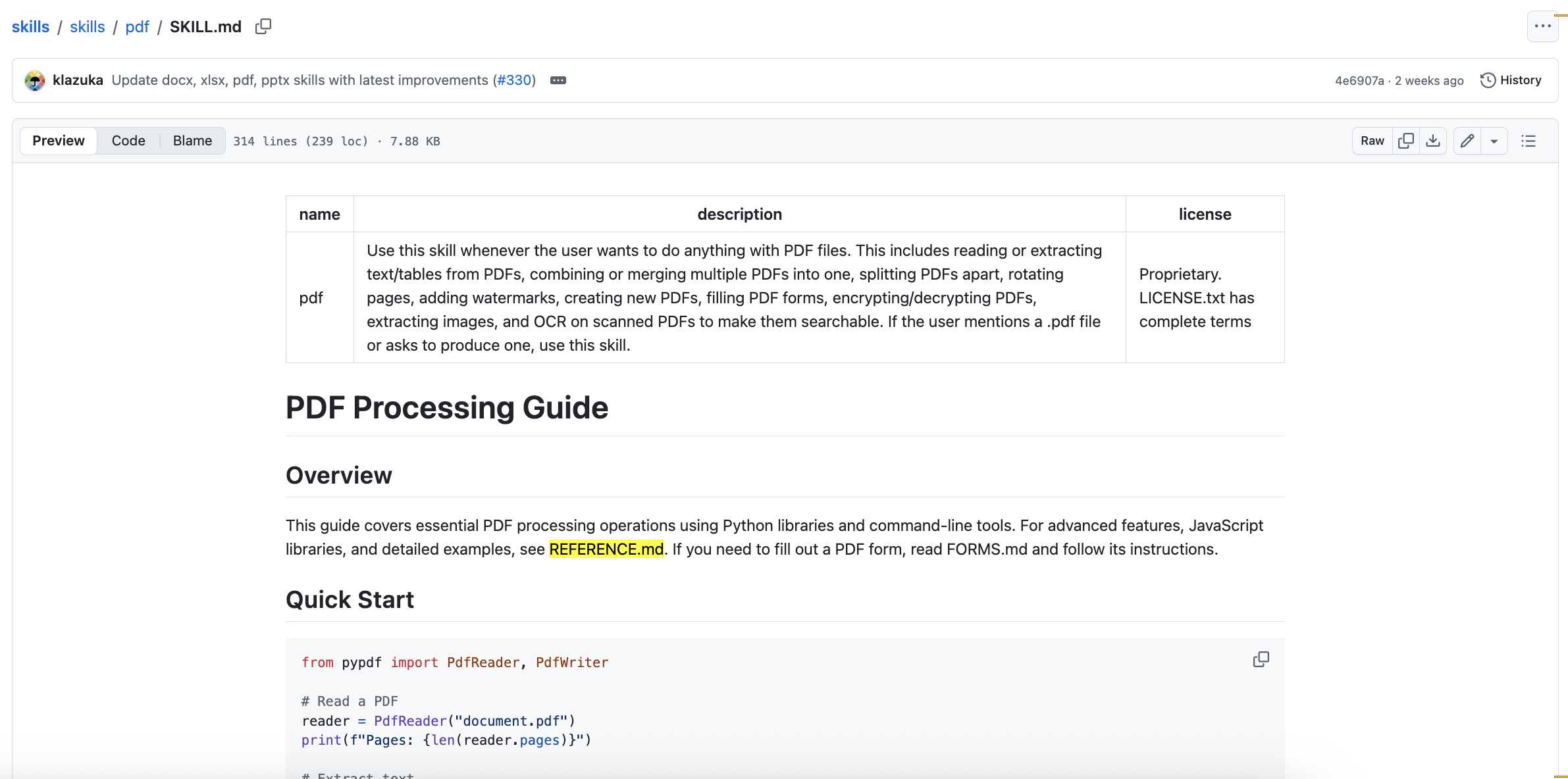Edit this file with pencil icon
Viewport: 1568px width, 779px height.
(1467, 141)
